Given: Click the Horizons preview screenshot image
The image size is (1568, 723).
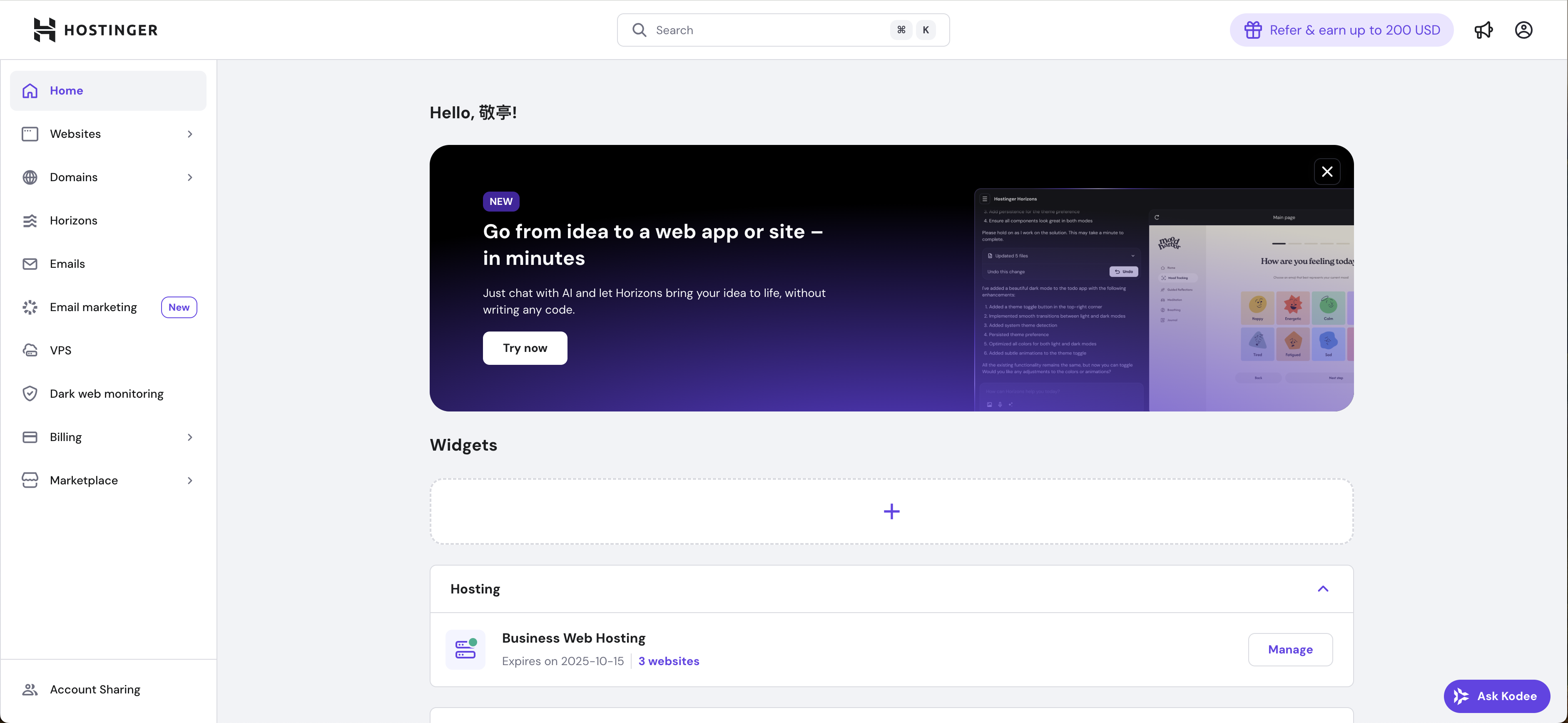Looking at the screenshot, I should click(1163, 300).
